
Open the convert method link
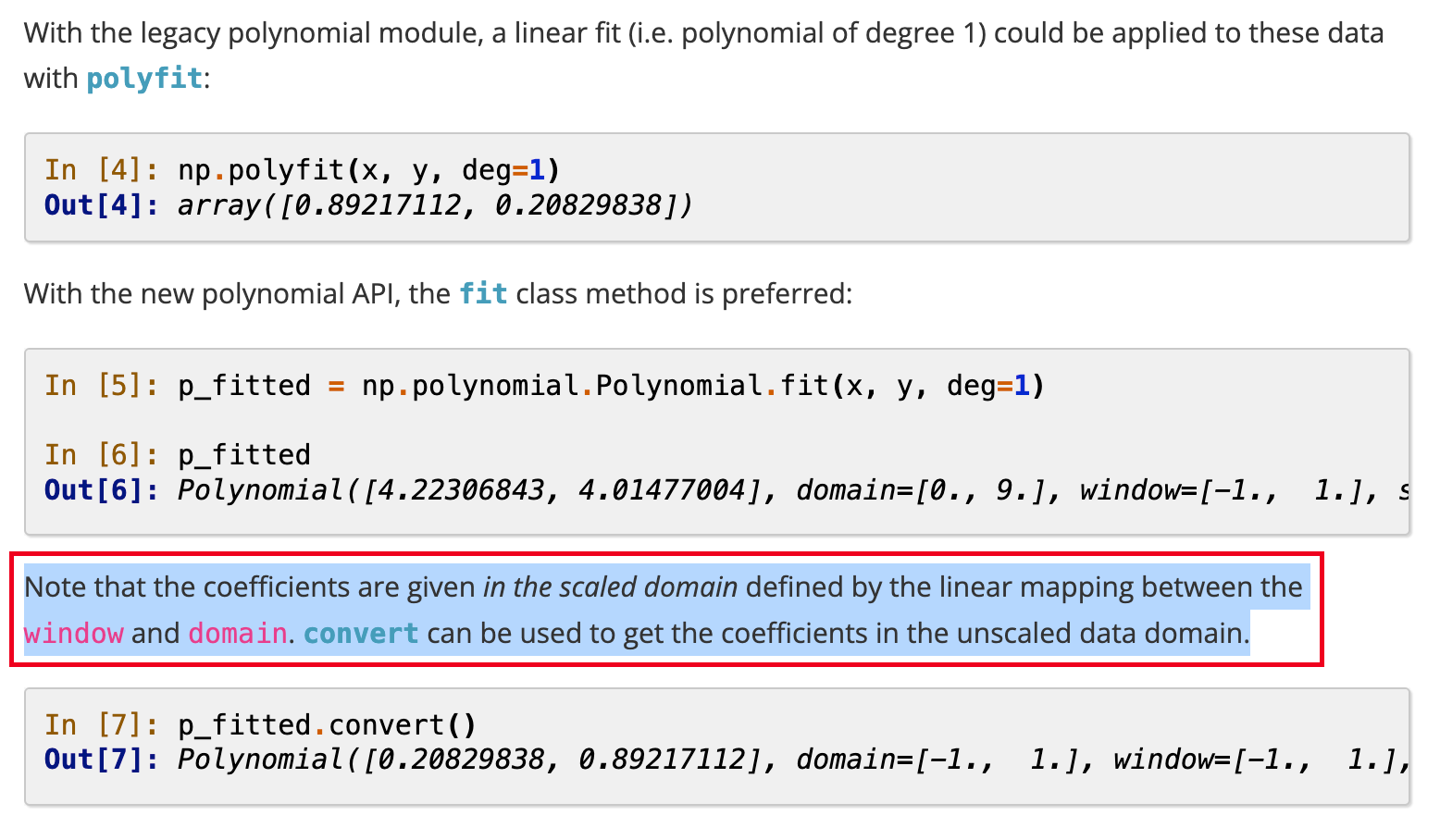pos(361,634)
